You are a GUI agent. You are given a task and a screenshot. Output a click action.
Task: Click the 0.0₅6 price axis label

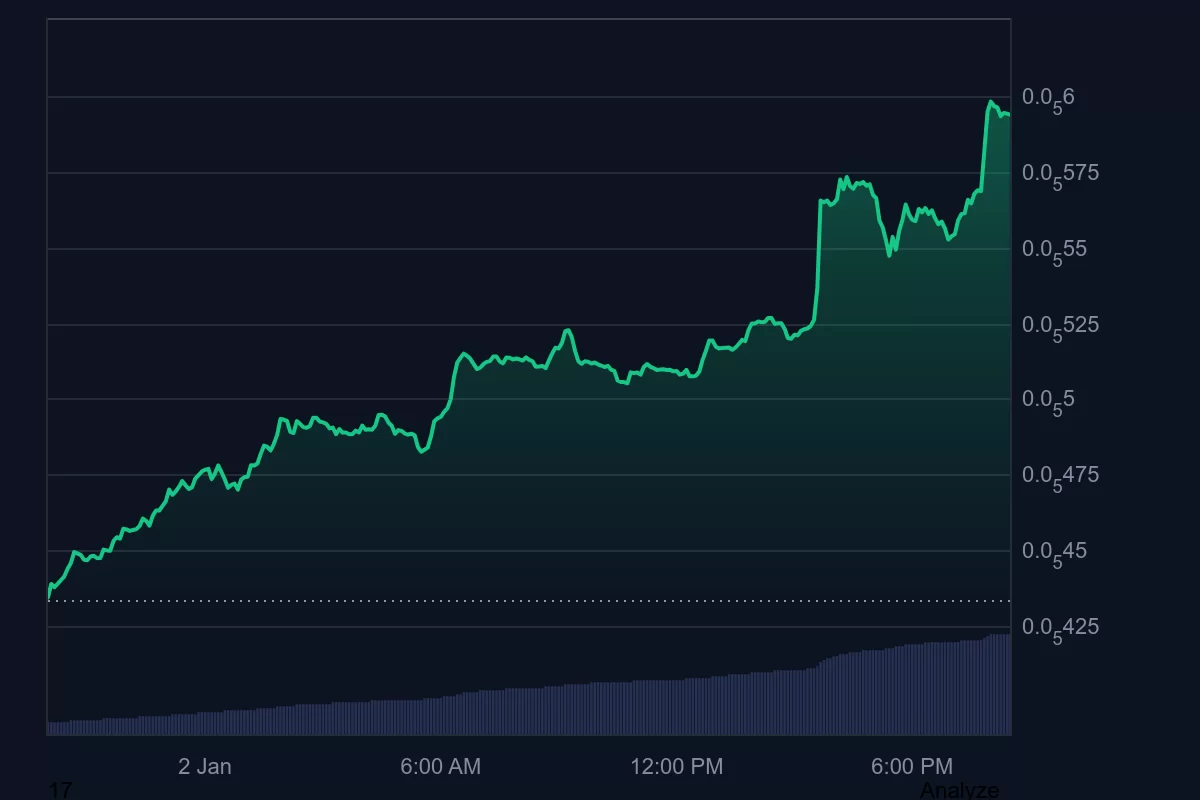[x=1048, y=98]
